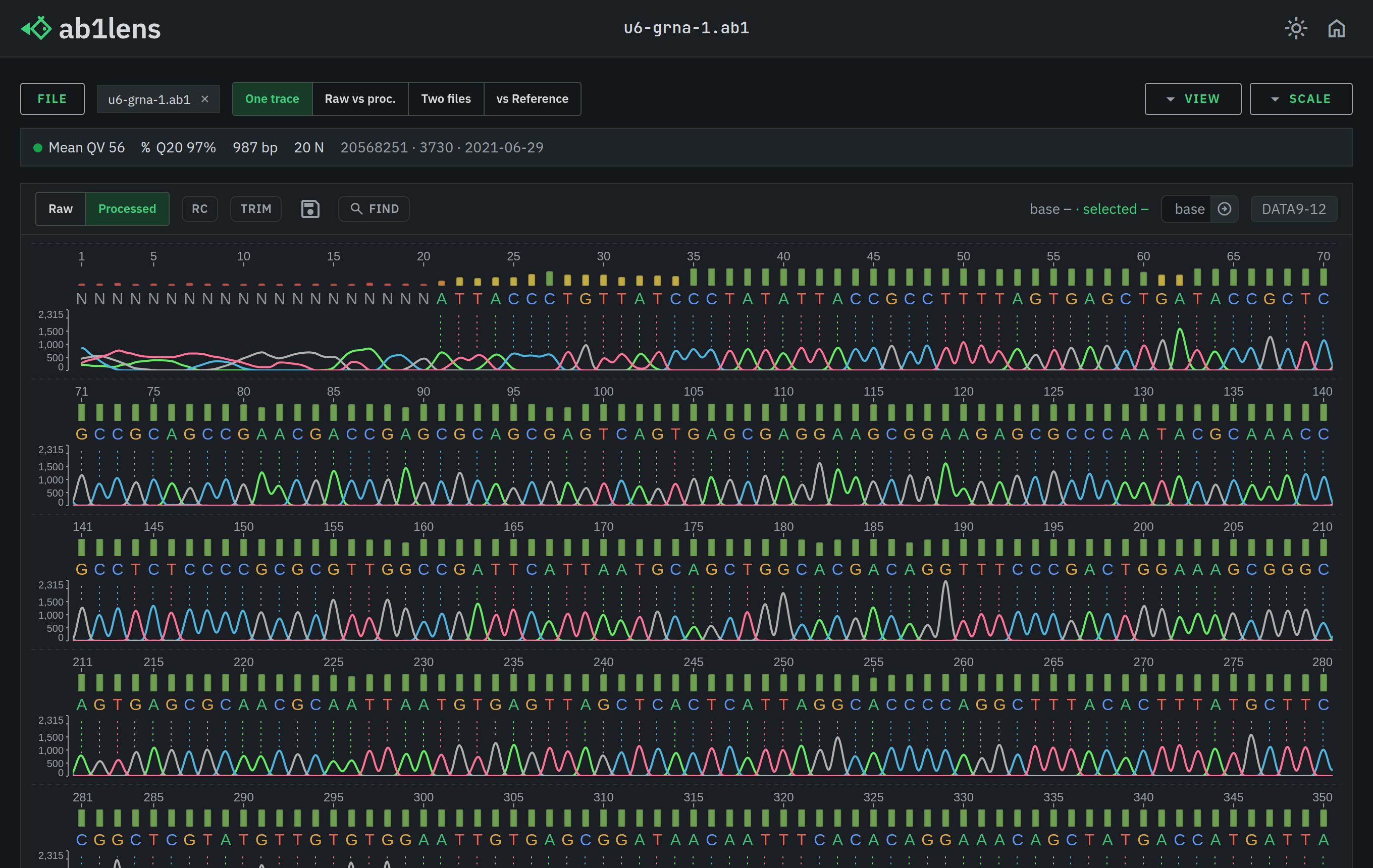This screenshot has width=1373, height=868.
Task: Click the save disk icon
Action: 310,209
